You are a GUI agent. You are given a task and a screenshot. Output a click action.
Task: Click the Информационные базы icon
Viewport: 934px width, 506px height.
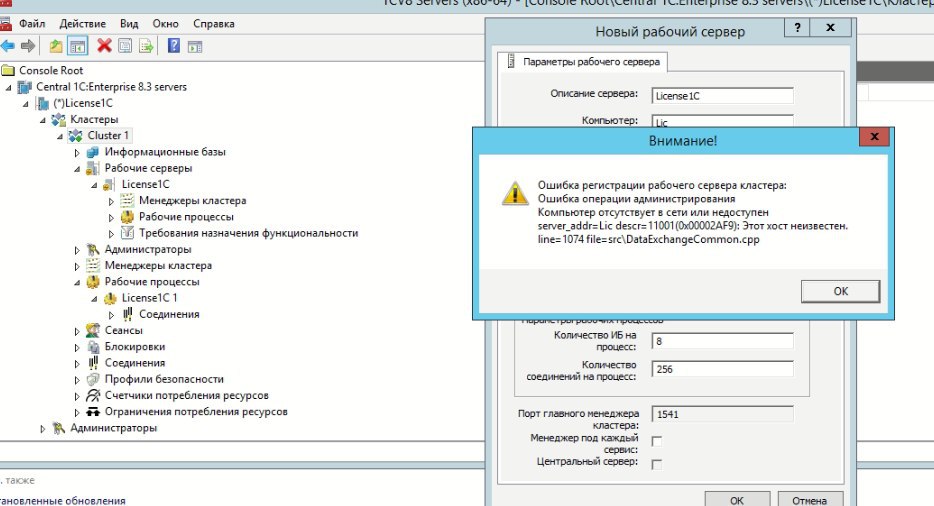(92, 152)
